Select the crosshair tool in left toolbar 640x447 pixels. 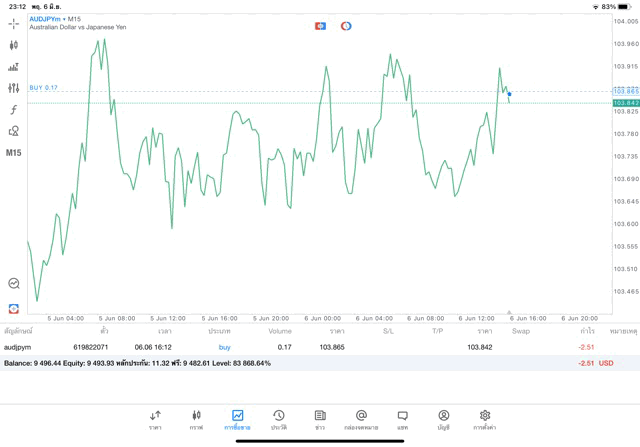click(14, 23)
